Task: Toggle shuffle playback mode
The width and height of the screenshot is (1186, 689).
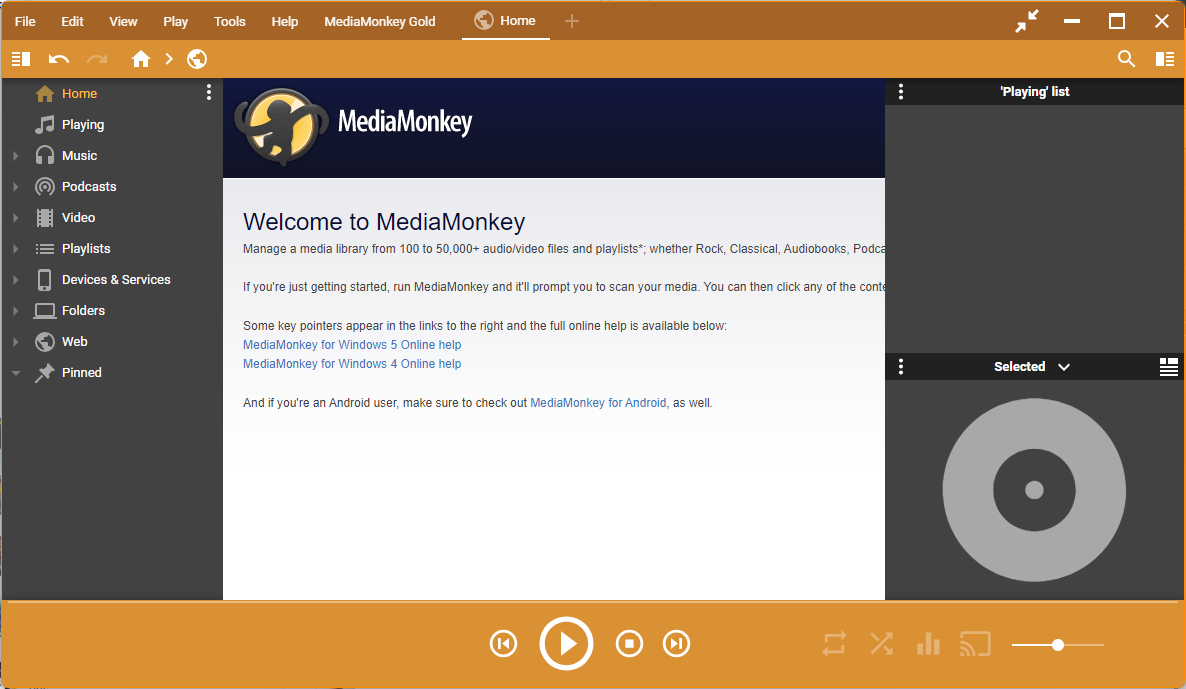Action: click(881, 643)
